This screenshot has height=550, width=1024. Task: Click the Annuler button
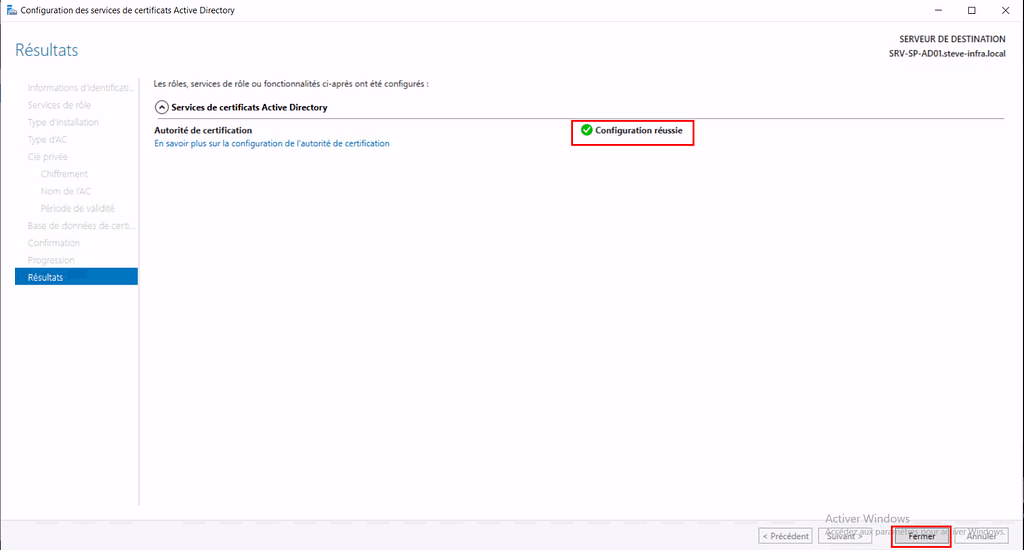980,536
